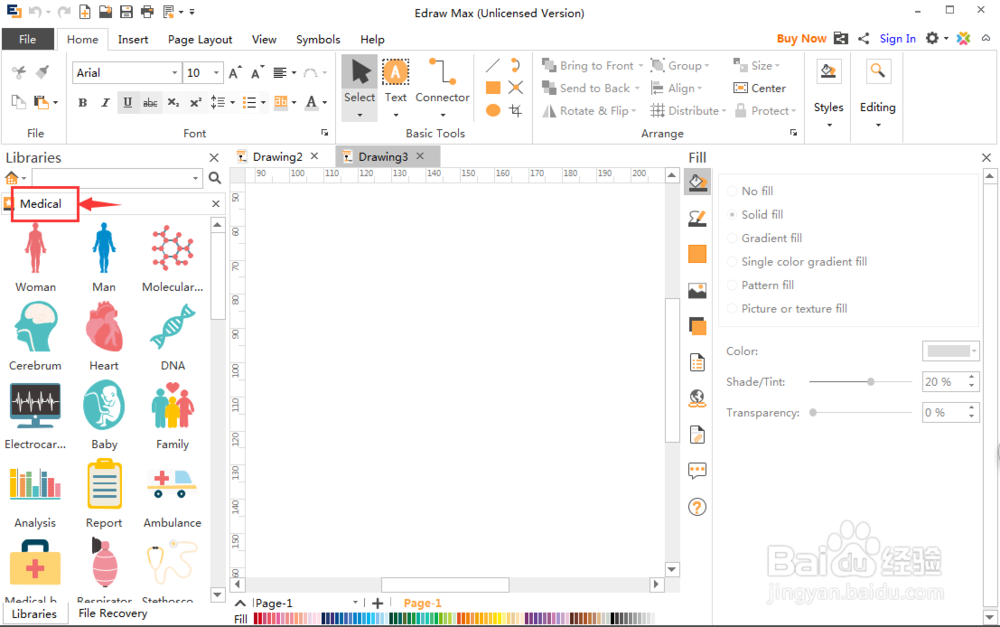
Task: Toggle italic formatting
Action: [105, 102]
